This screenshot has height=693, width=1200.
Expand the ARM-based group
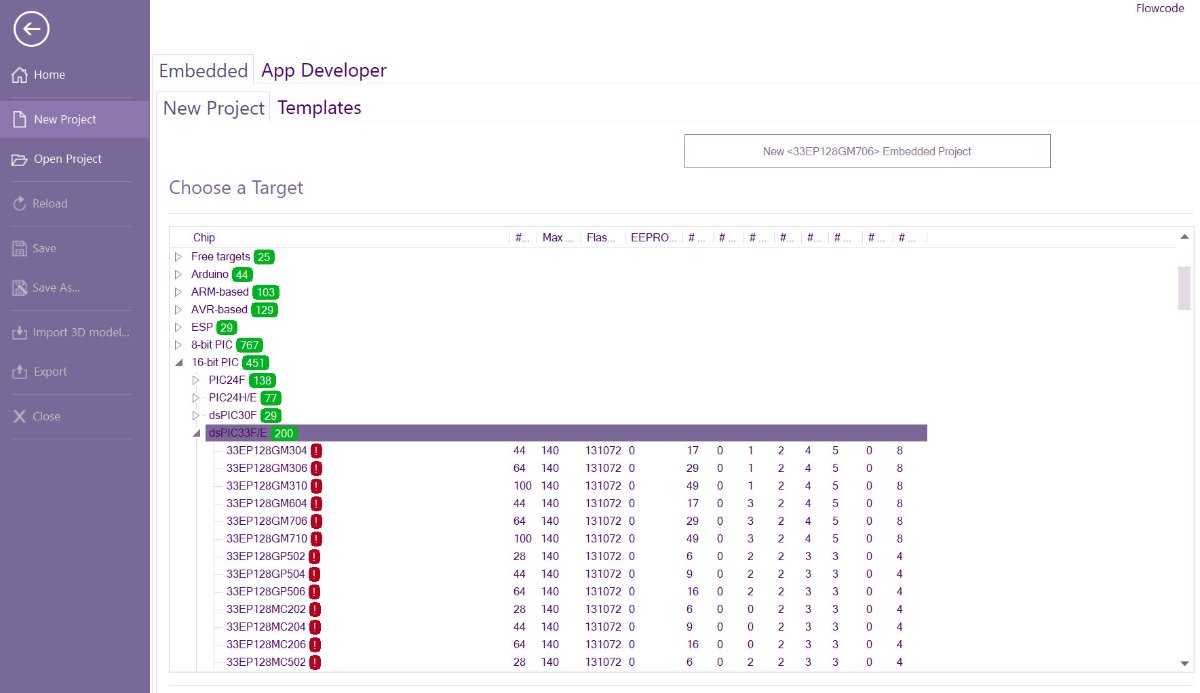[x=179, y=292]
